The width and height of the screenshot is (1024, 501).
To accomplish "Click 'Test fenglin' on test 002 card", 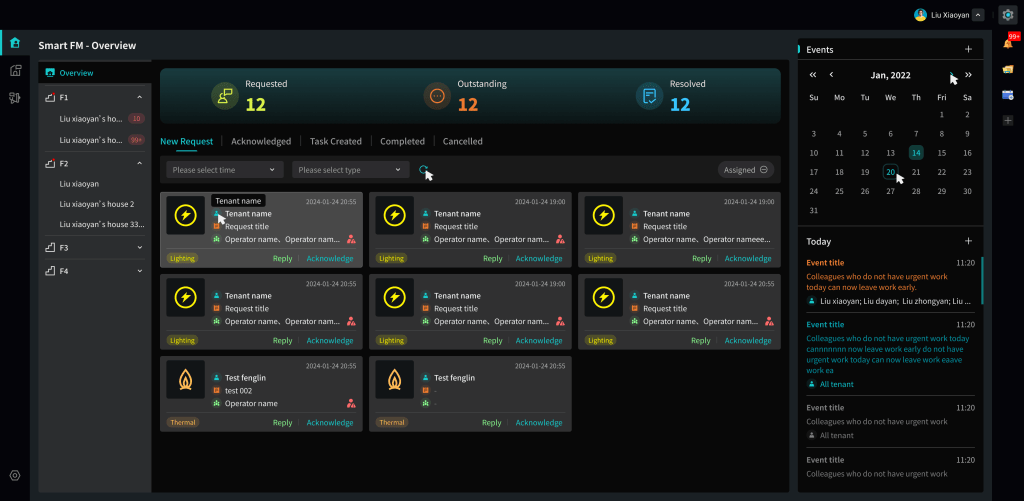I will (x=246, y=378).
